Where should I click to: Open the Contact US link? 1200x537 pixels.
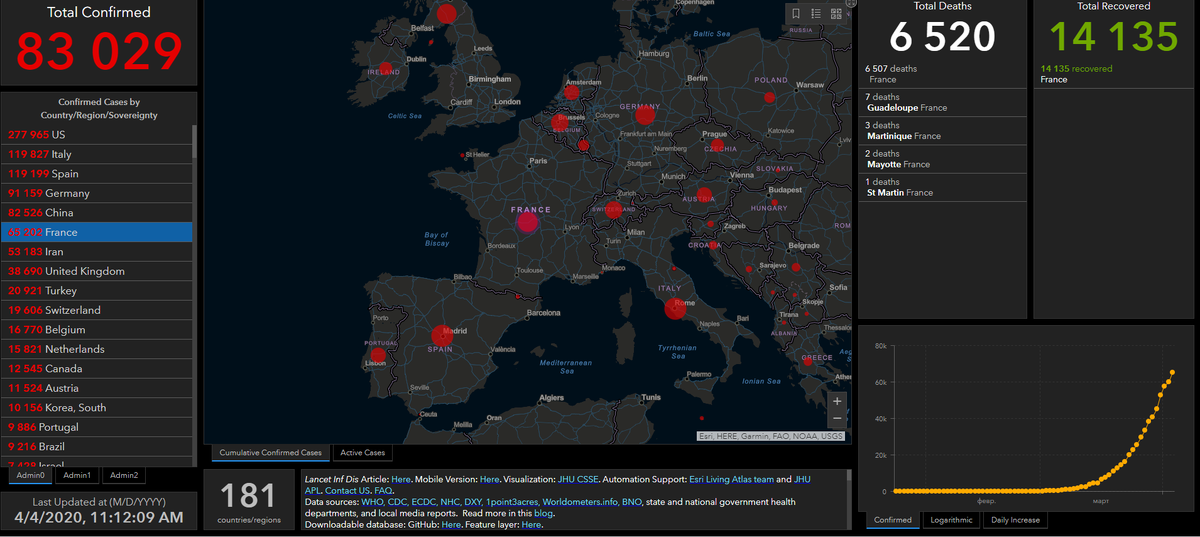pos(346,491)
